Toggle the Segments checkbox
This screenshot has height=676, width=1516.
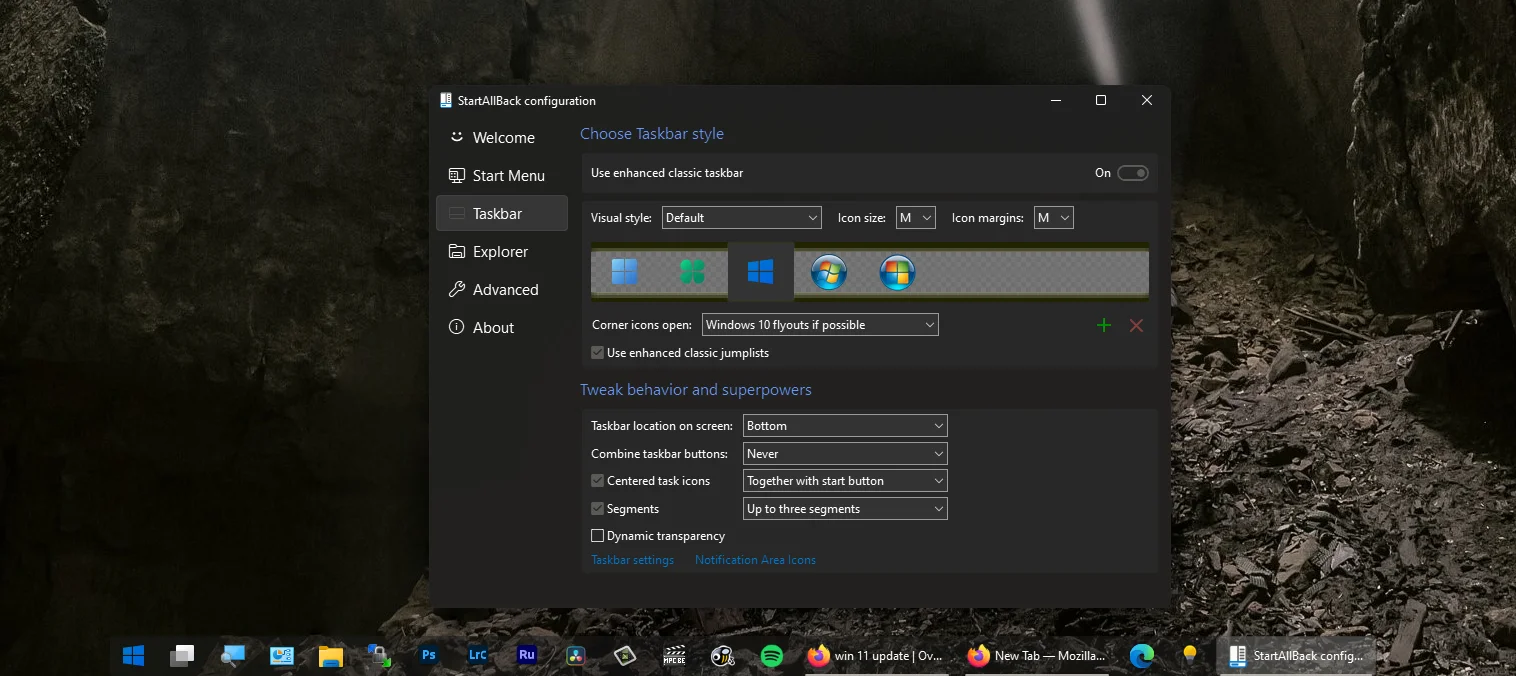pos(598,509)
